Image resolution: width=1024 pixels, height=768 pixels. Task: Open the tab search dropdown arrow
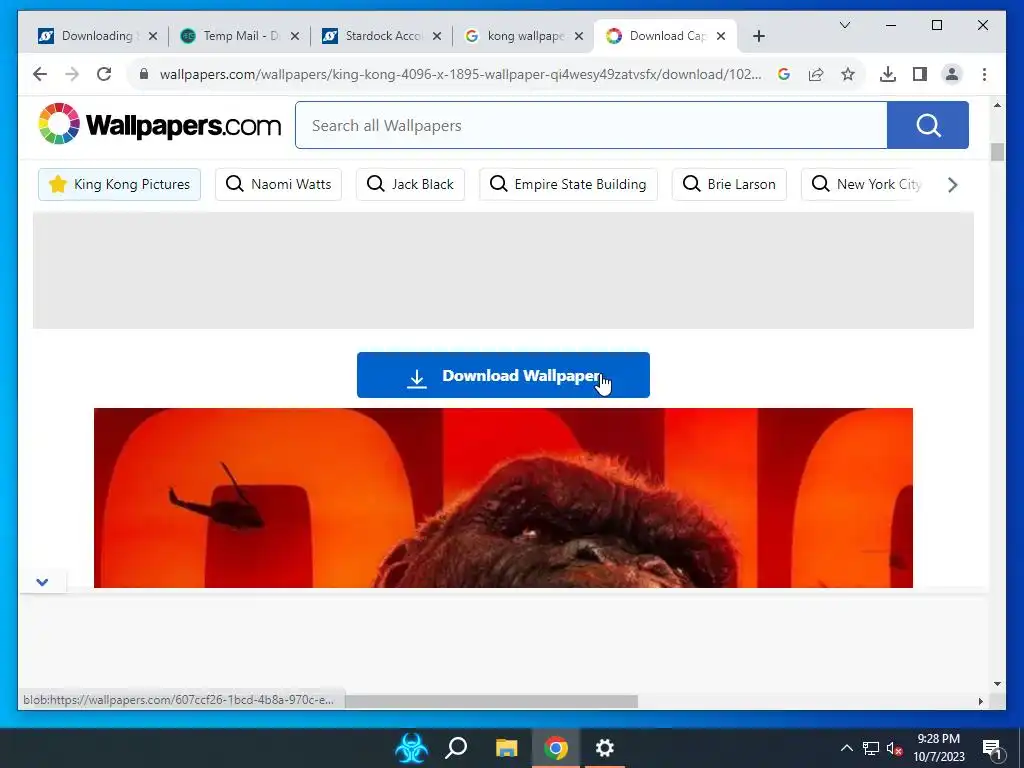coord(844,25)
